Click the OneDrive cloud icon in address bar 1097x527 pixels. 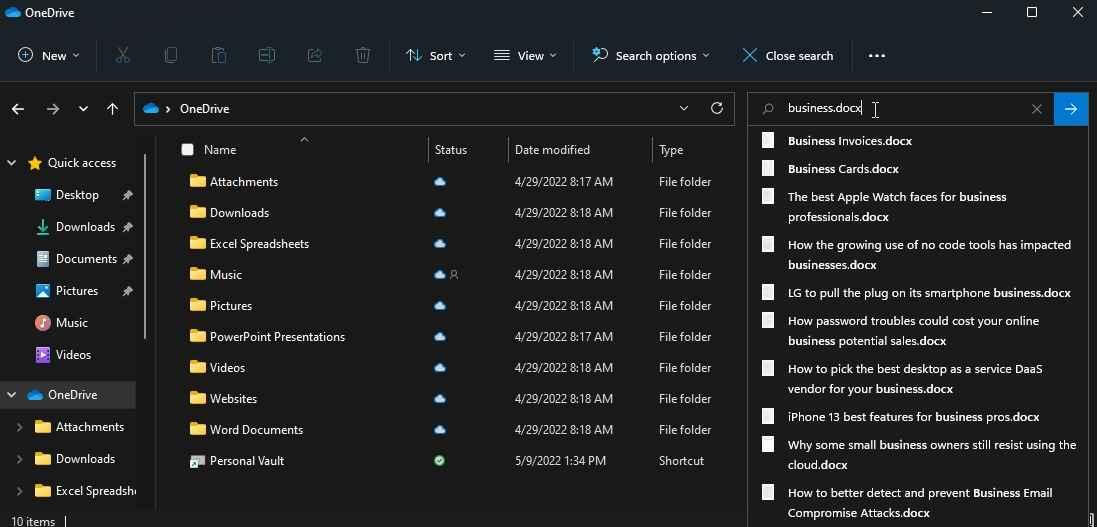[150, 108]
